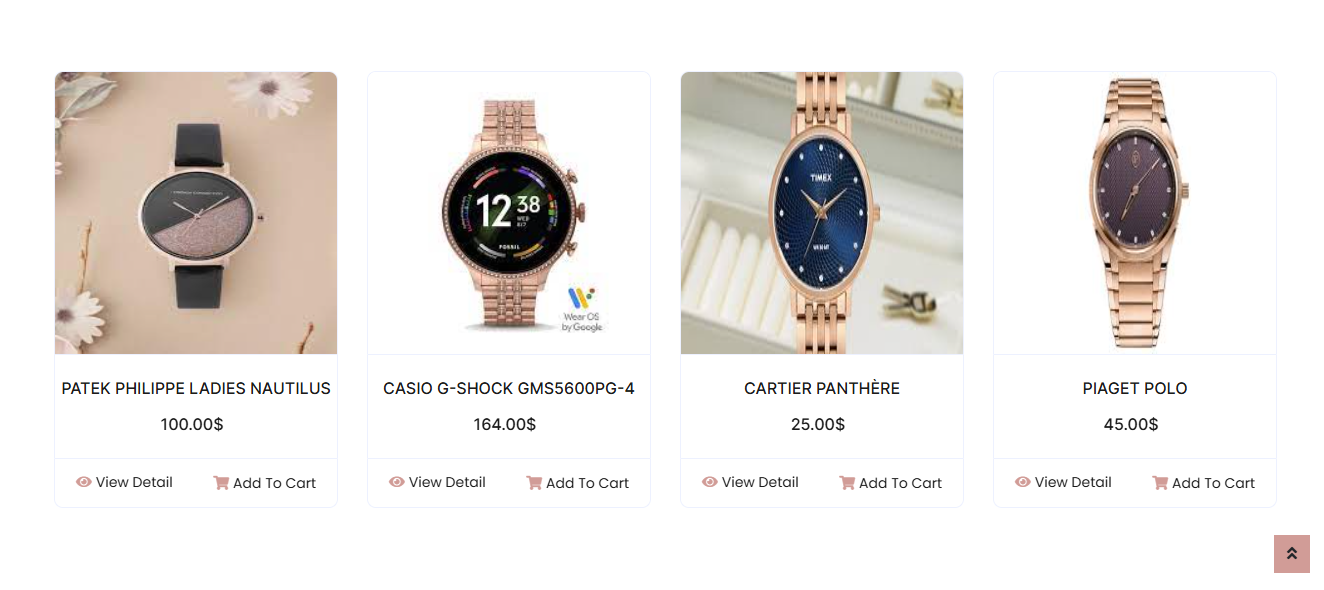
Task: Open View Detail for Cartier Panthère
Action: pos(750,482)
